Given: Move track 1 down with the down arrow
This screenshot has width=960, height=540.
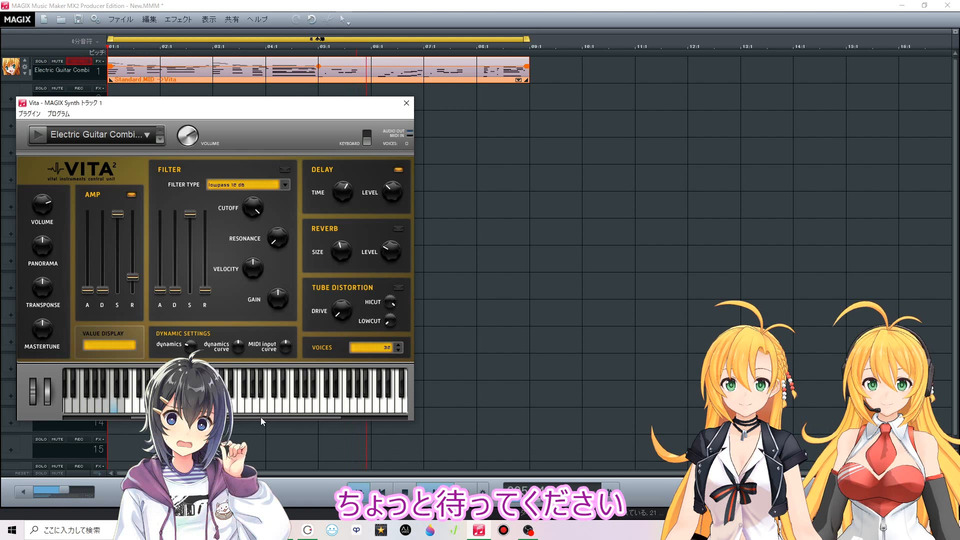Looking at the screenshot, I should [x=24, y=72].
